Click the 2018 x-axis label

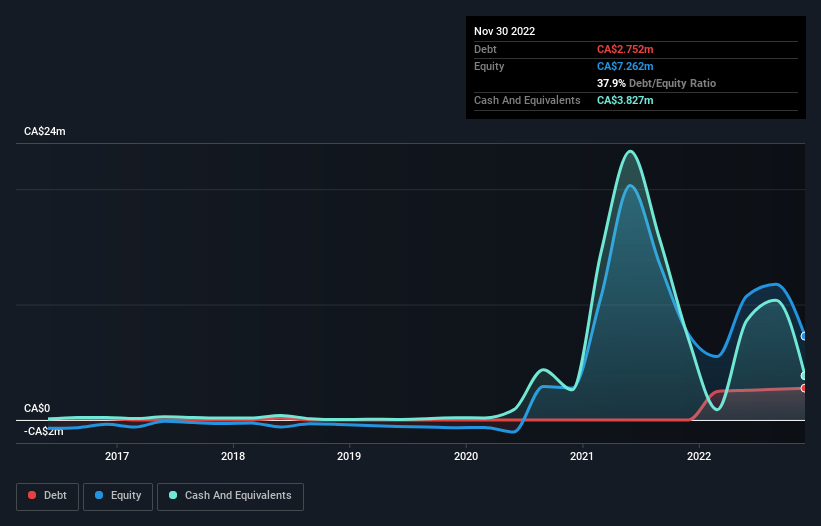(233, 456)
